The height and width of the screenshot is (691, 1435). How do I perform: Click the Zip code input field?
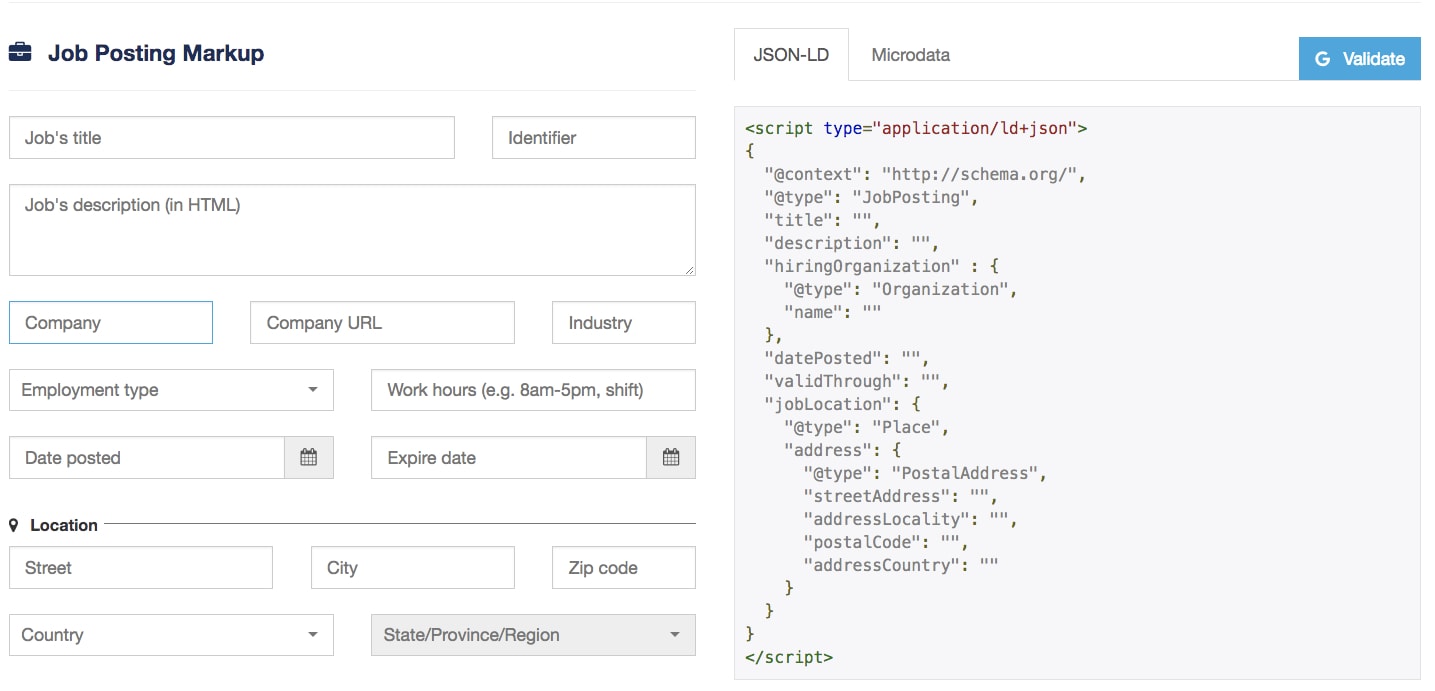[622, 567]
